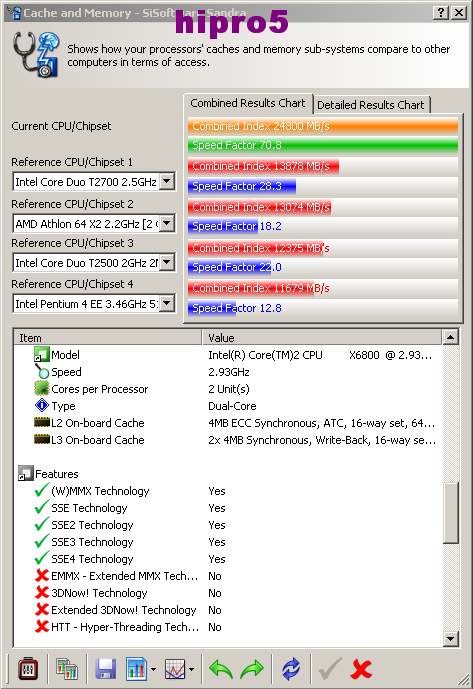Select the SSE2 Technology row
This screenshot has width=473, height=689.
[228, 525]
